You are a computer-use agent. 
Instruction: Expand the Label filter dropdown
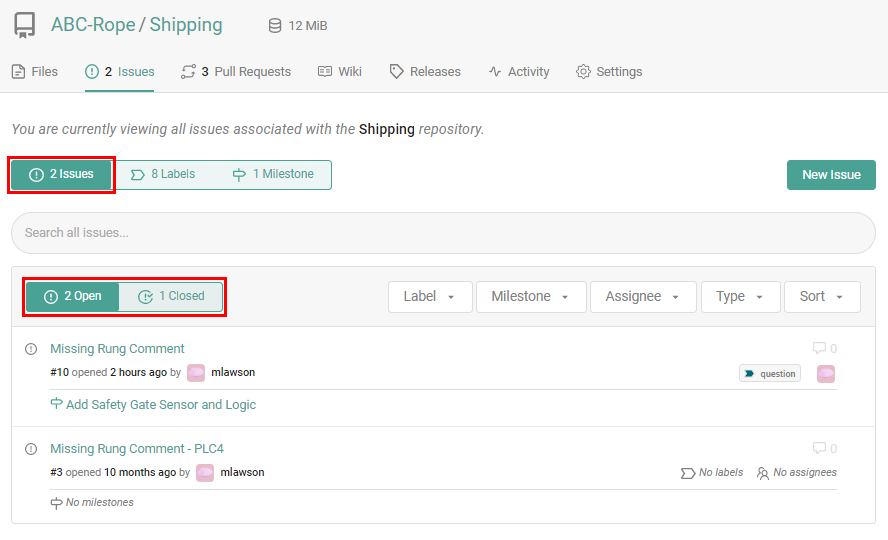click(429, 297)
